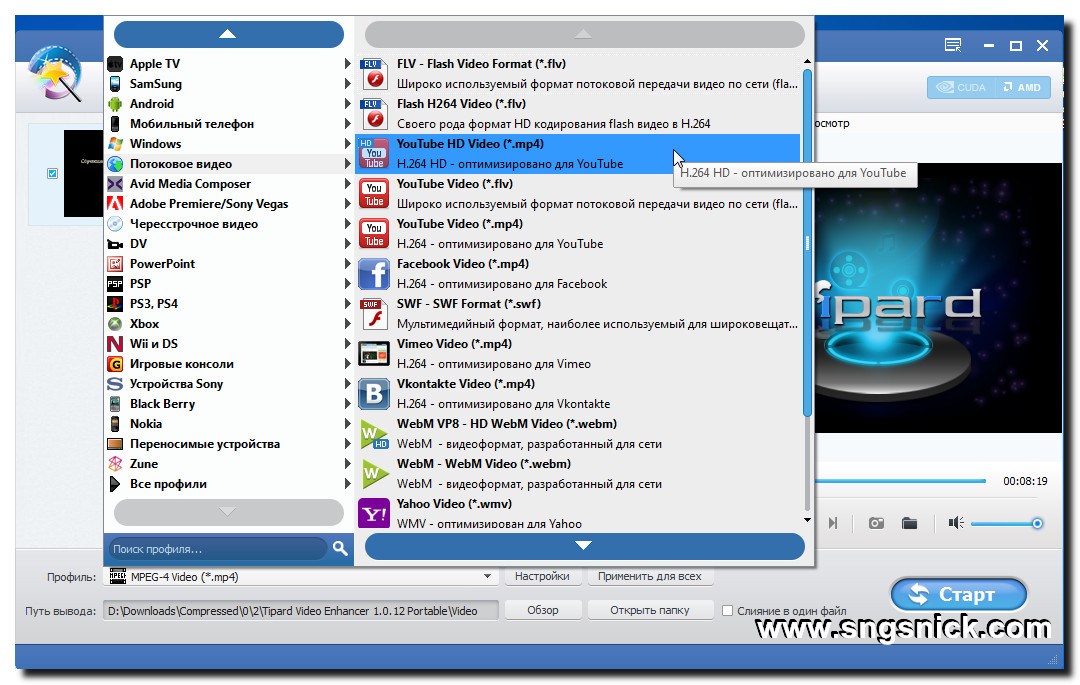
Task: Expand Чересстрочное видео submenu arrow
Action: 348,224
